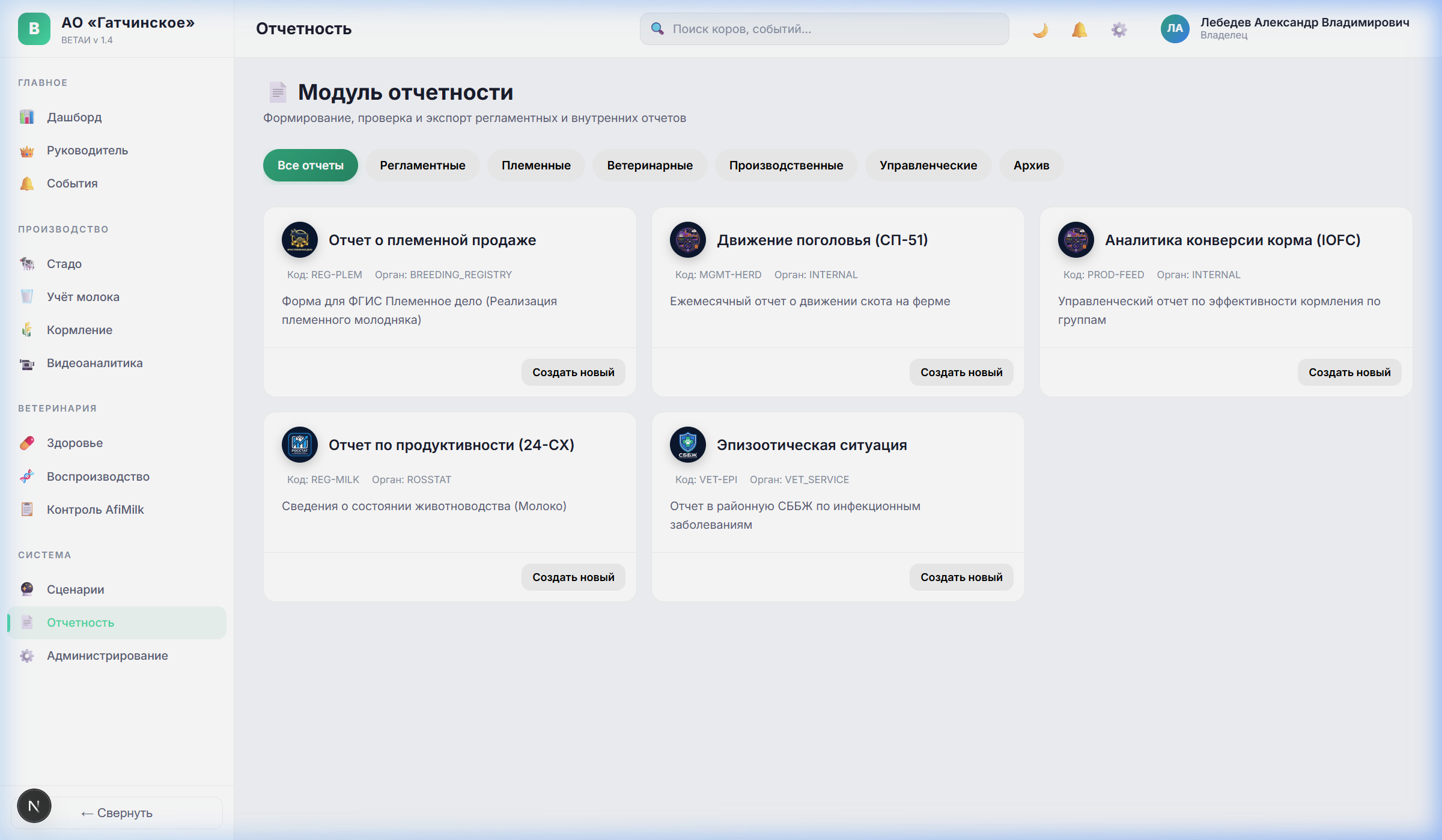The image size is (1442, 840).
Task: Click the Учёт молока milk icon
Action: (x=26, y=296)
